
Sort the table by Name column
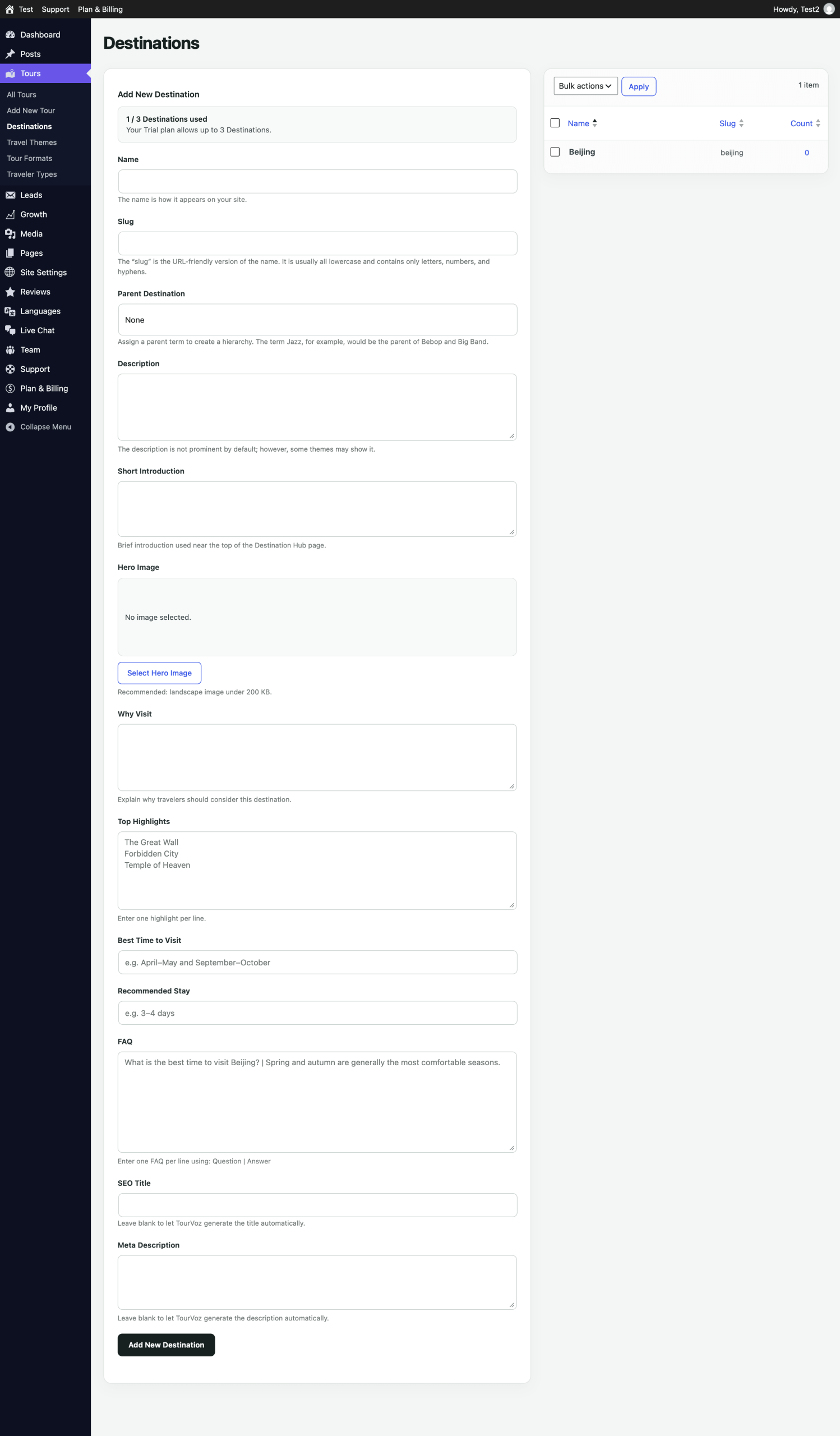pyautogui.click(x=582, y=123)
